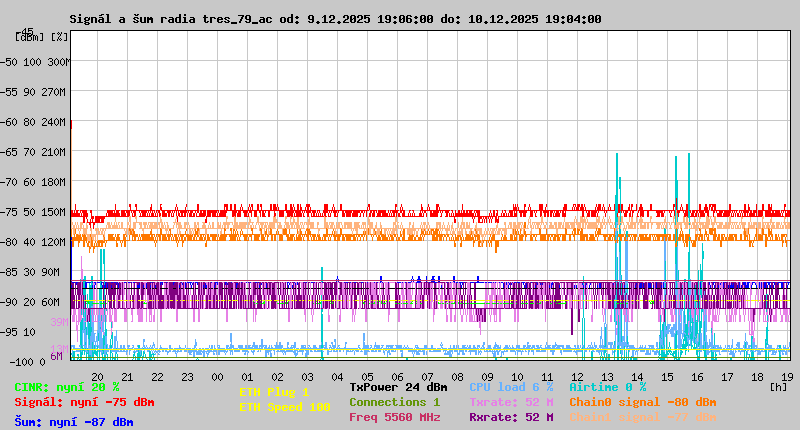Select the Txrate 52 M legend label
Viewport: 800px width, 430px height.
pos(511,402)
